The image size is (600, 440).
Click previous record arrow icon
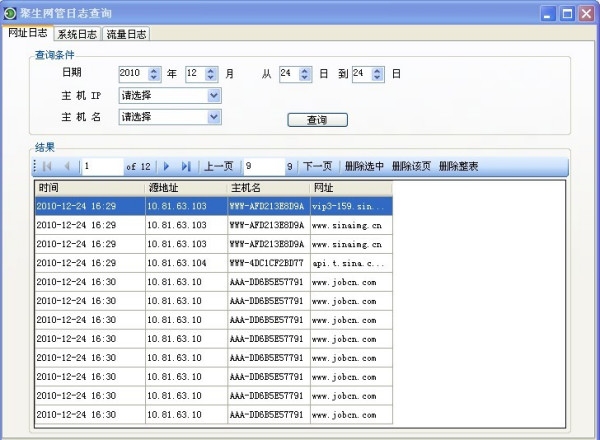pos(67,166)
